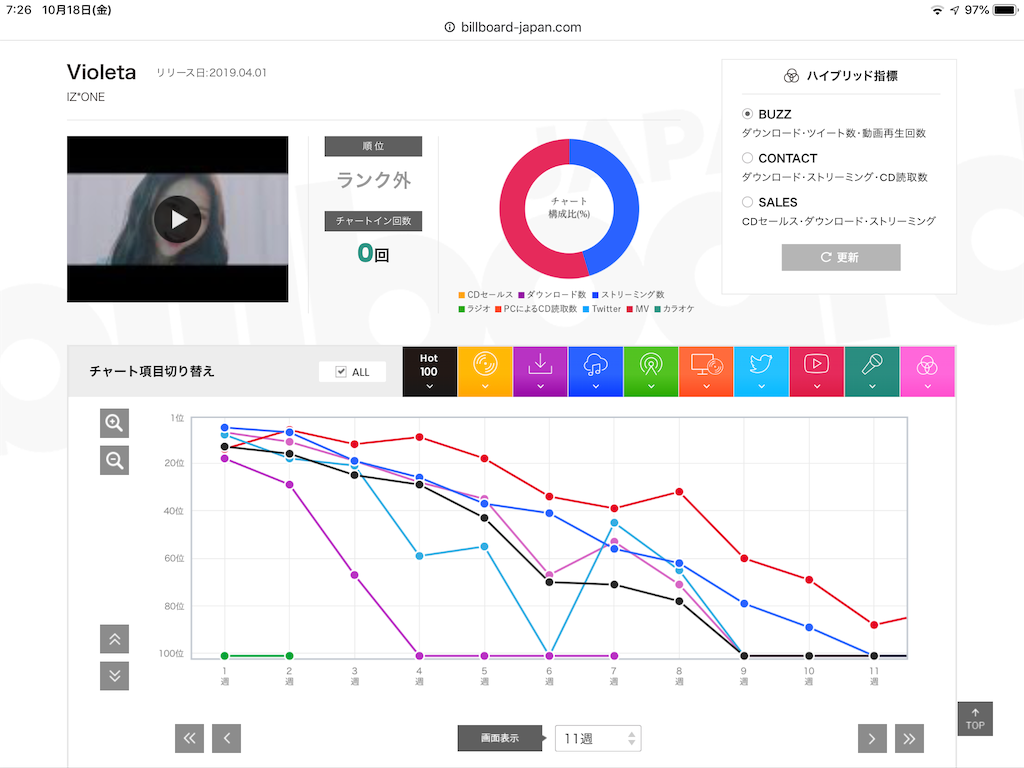The image size is (1024, 768).
Task: Click the 順位 rank label
Action: 373,146
